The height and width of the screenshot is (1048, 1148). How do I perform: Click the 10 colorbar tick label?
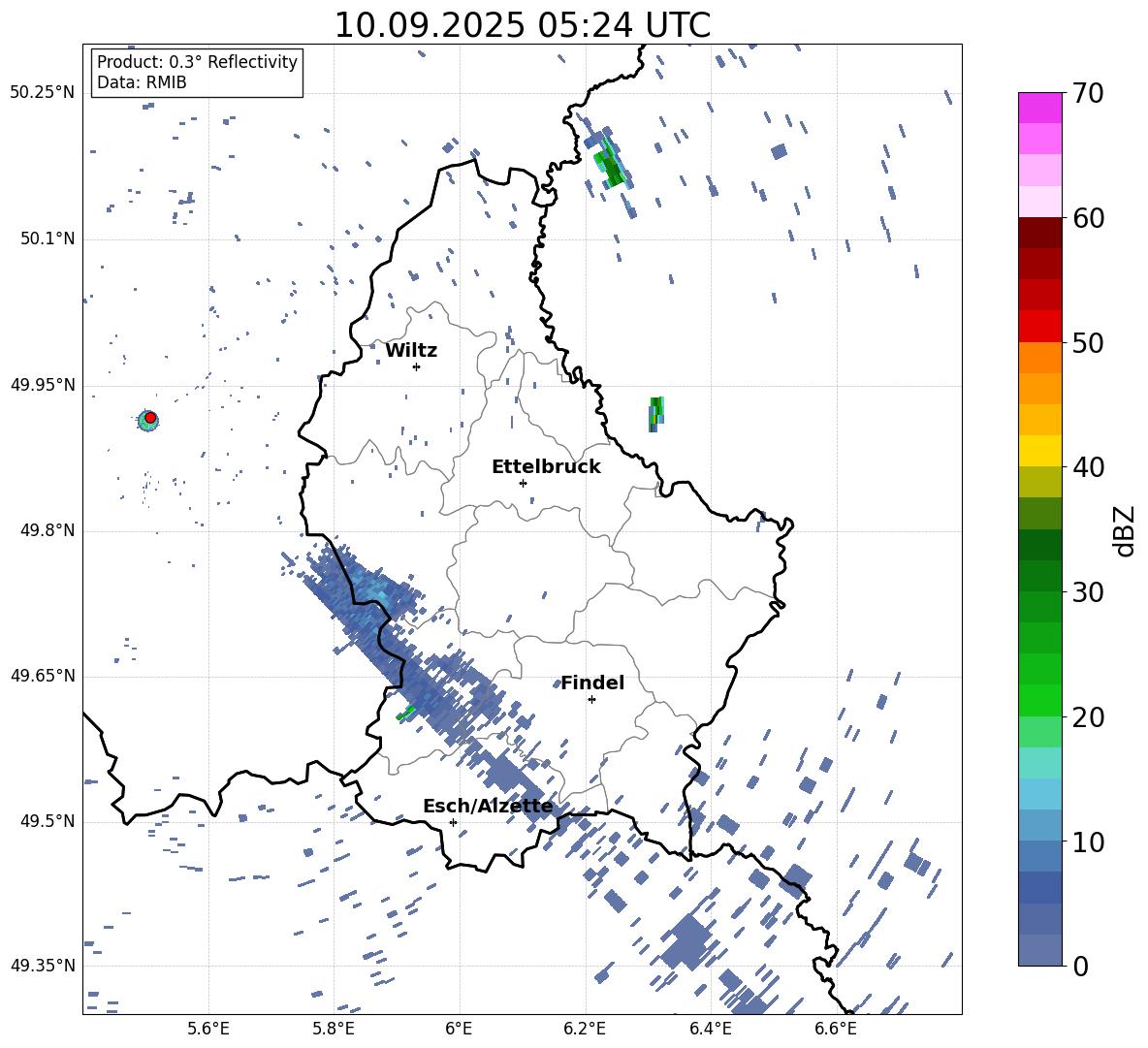point(1088,842)
